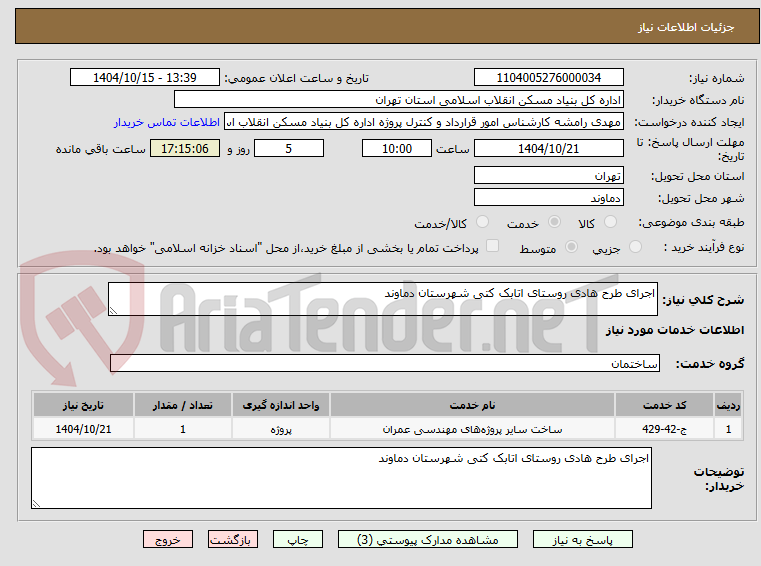The height and width of the screenshot is (566, 761).
Task: Select the خدمت radio button
Action: coord(554,222)
